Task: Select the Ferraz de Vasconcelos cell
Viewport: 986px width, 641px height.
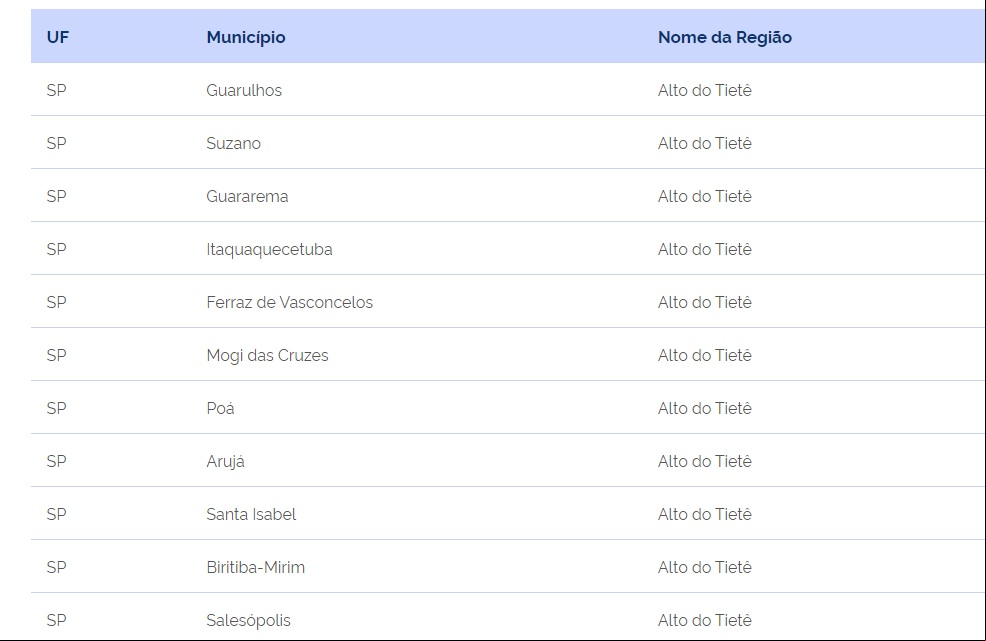Action: tap(289, 303)
